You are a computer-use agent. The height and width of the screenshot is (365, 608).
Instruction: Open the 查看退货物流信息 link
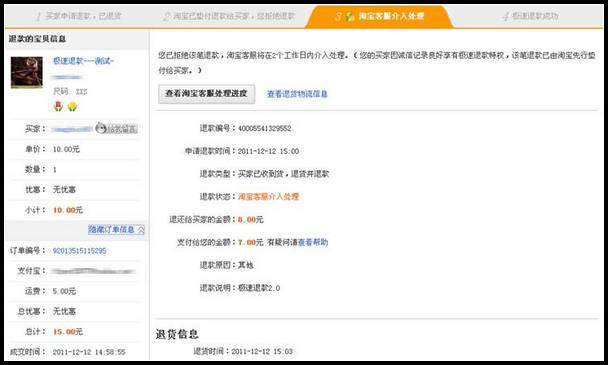(297, 94)
